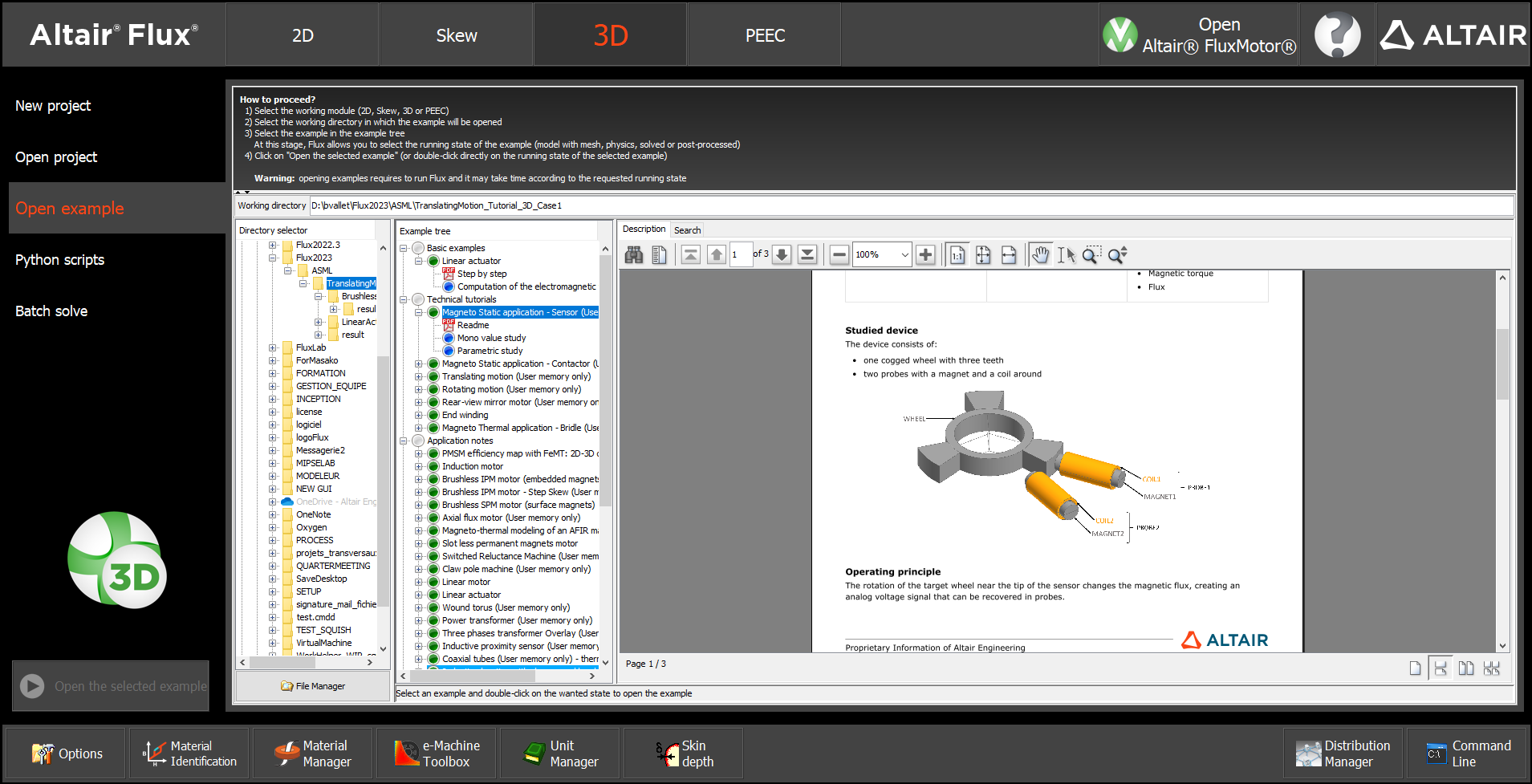Switch to the Skew module tab
The width and height of the screenshot is (1532, 784).
click(457, 35)
